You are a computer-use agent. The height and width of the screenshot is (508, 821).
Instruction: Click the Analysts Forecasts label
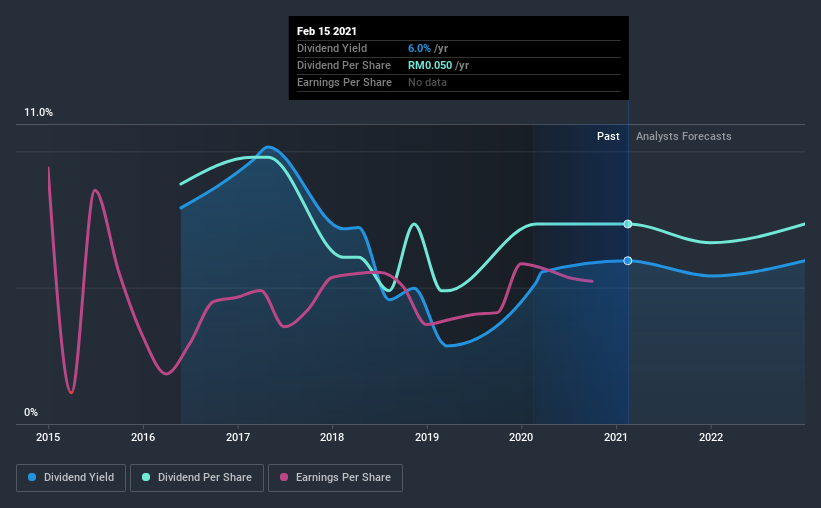683,136
